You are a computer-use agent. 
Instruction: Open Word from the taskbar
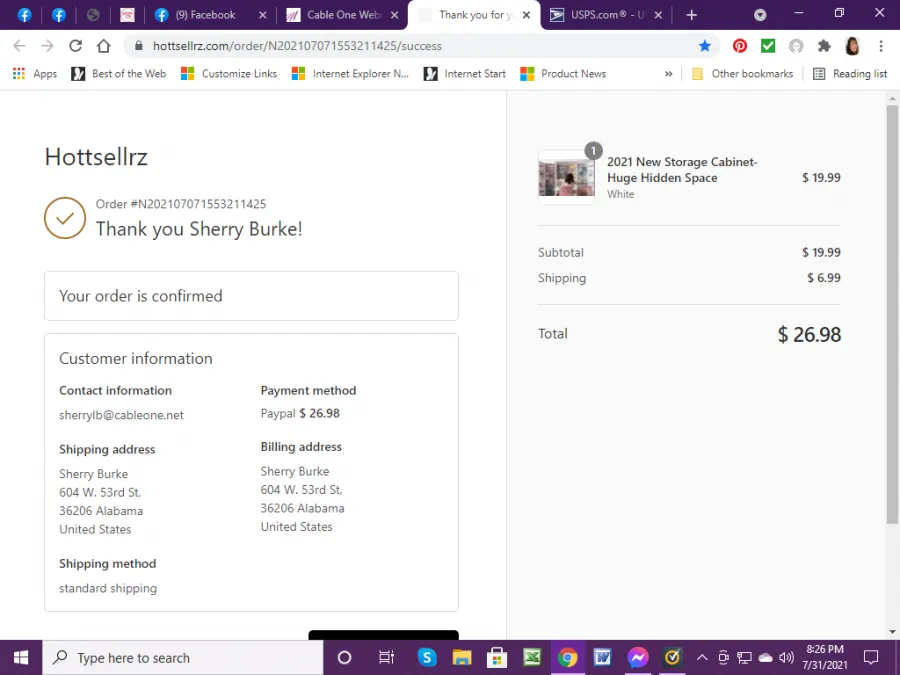602,658
